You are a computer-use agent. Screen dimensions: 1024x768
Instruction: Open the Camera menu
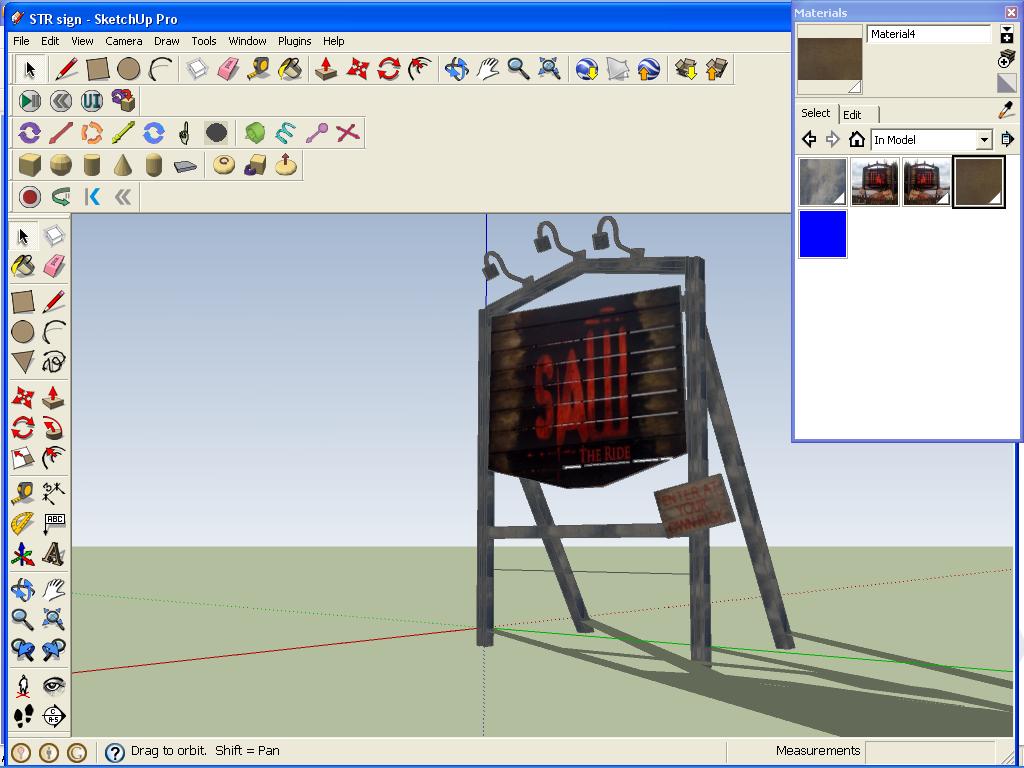pos(123,40)
